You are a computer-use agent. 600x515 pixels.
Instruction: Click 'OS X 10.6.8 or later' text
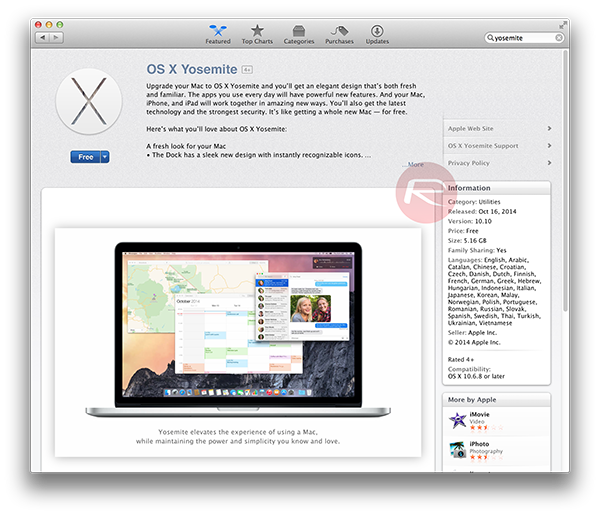[476, 376]
